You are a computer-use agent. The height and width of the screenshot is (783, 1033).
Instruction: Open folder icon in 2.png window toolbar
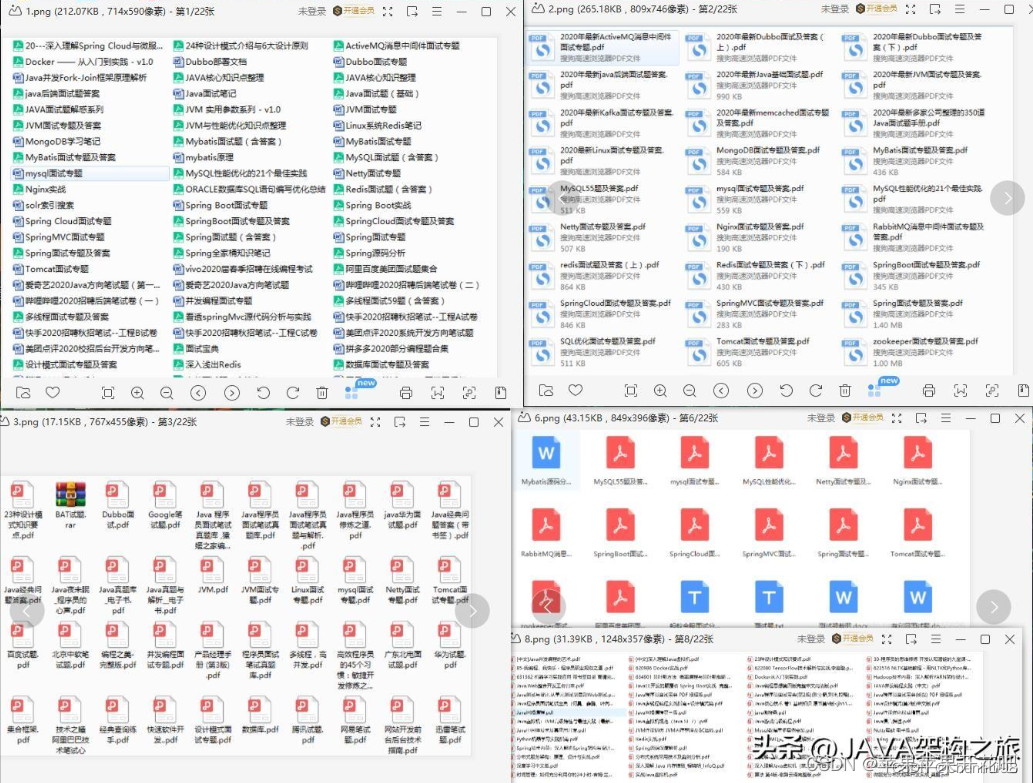546,391
